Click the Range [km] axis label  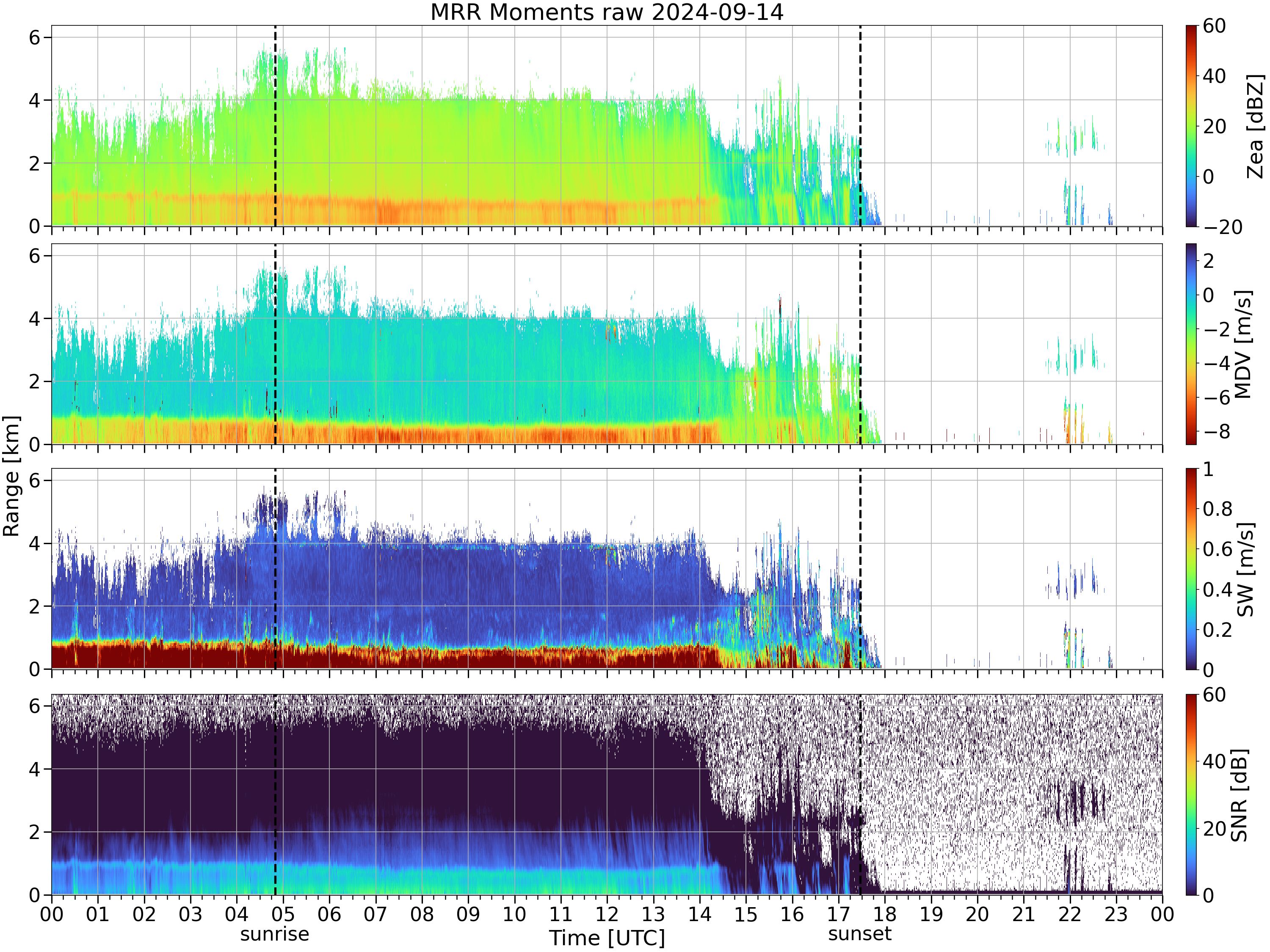pyautogui.click(x=11, y=476)
